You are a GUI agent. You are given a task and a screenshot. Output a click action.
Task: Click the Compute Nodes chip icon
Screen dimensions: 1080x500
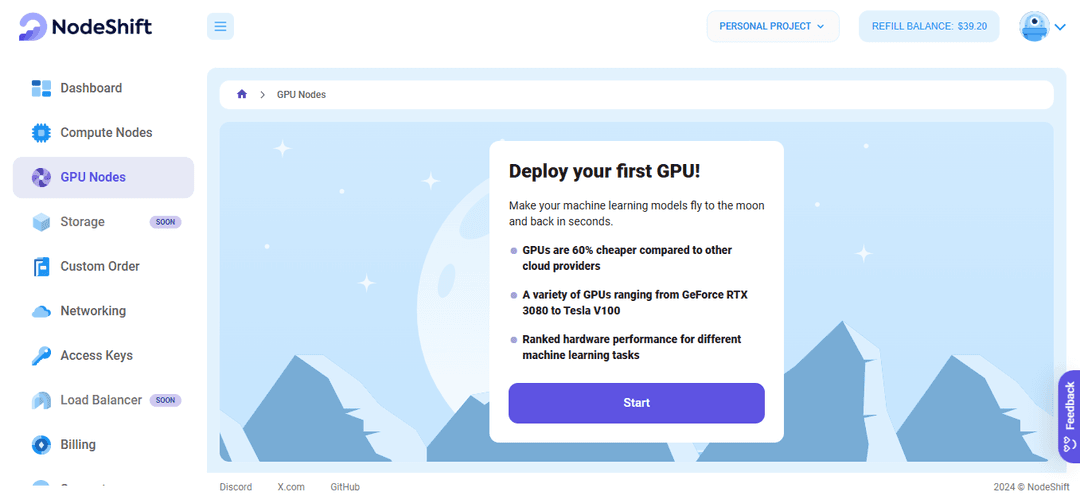pyautogui.click(x=41, y=132)
